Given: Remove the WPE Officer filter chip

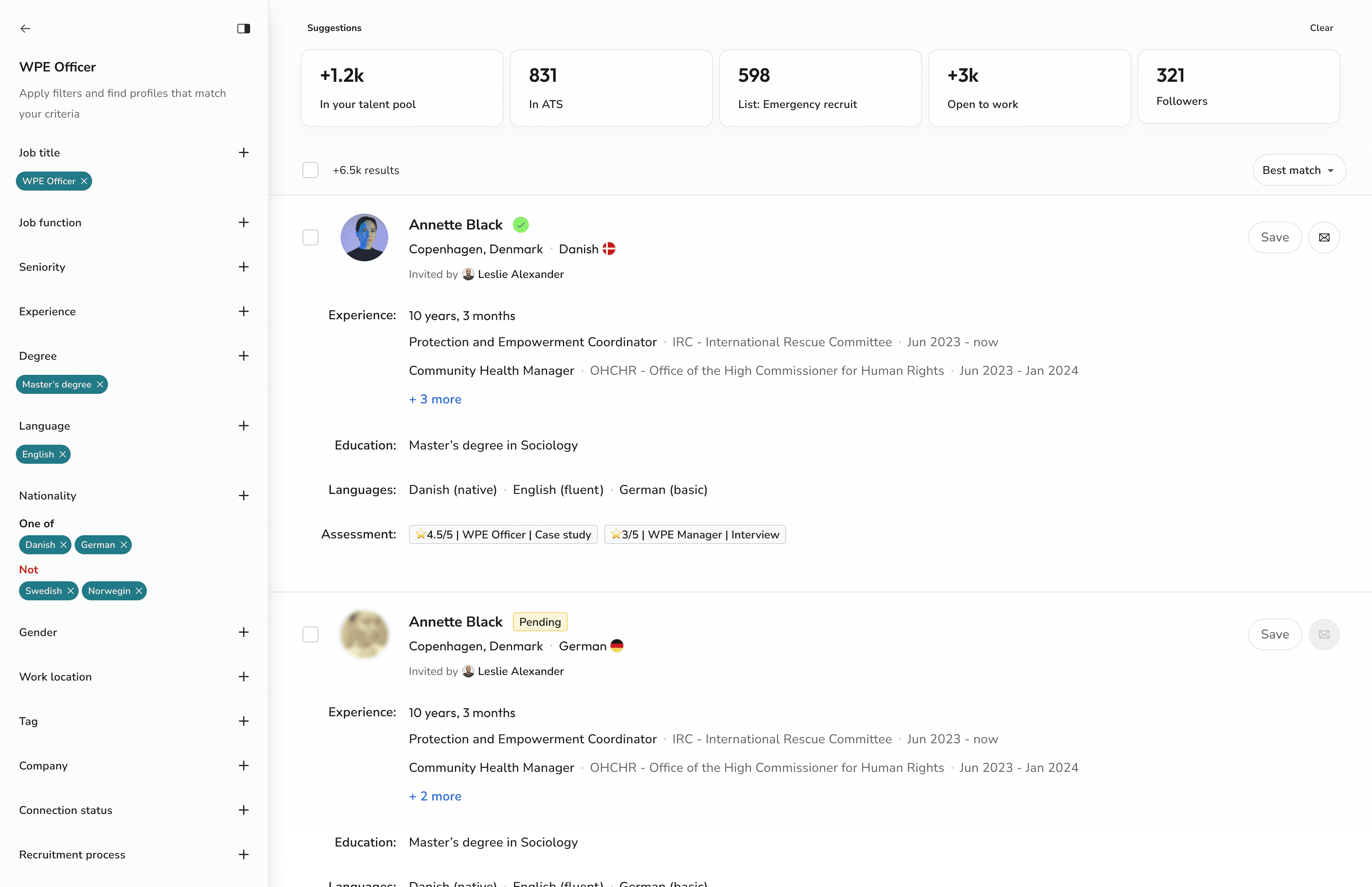Looking at the screenshot, I should [x=84, y=181].
